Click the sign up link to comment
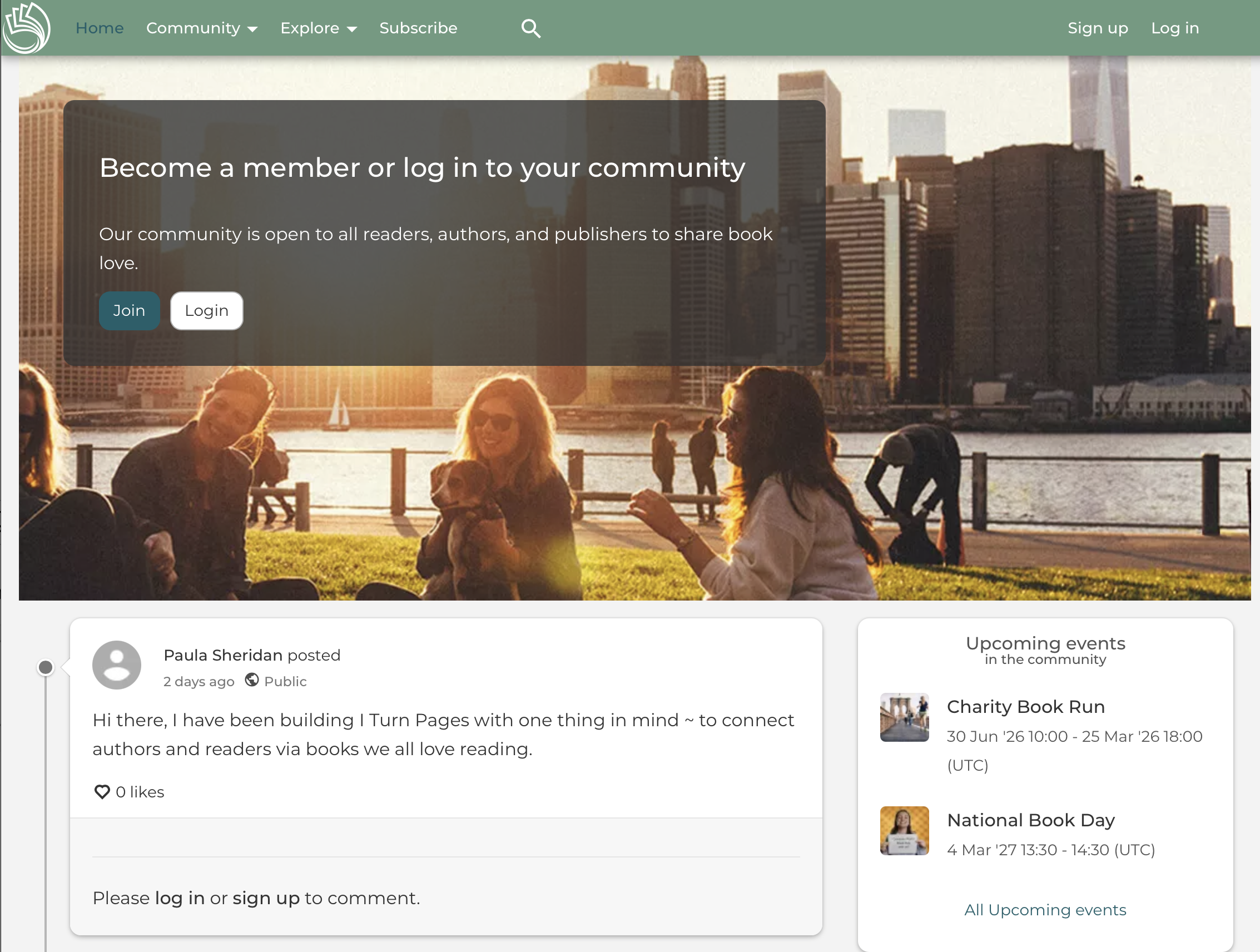The image size is (1260, 952). pos(265,898)
